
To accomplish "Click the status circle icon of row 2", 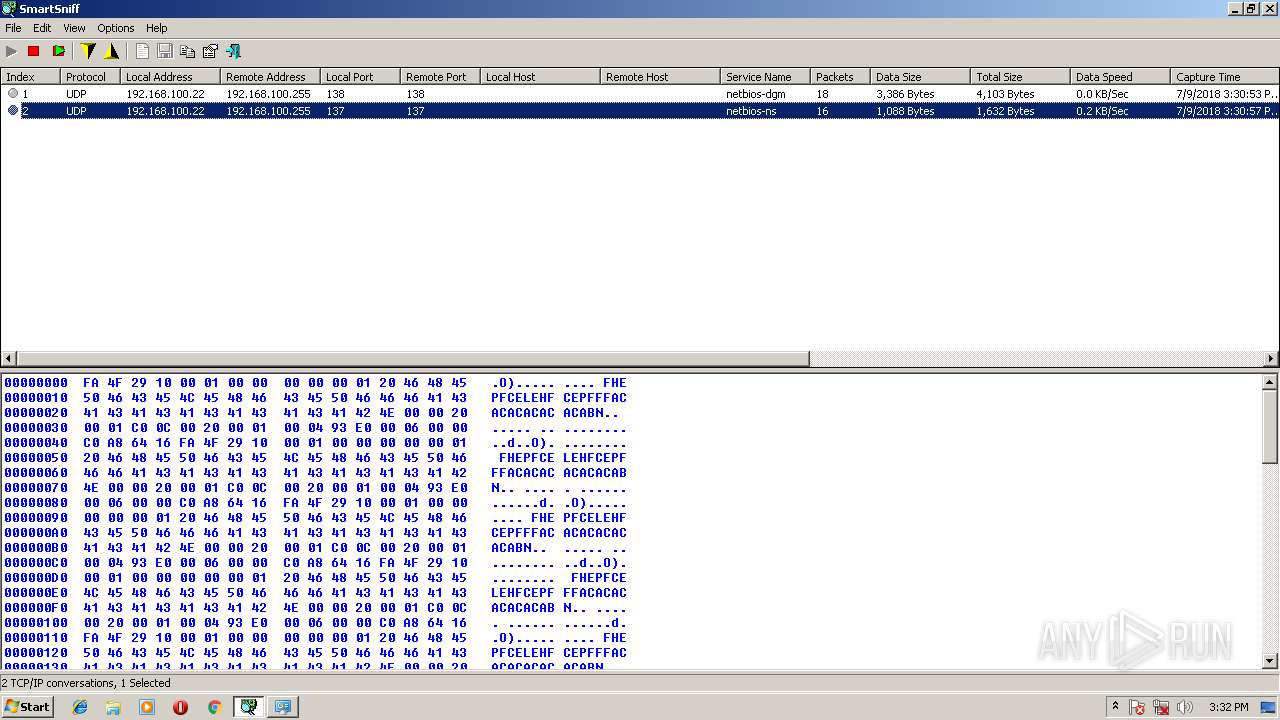I will click(13, 111).
